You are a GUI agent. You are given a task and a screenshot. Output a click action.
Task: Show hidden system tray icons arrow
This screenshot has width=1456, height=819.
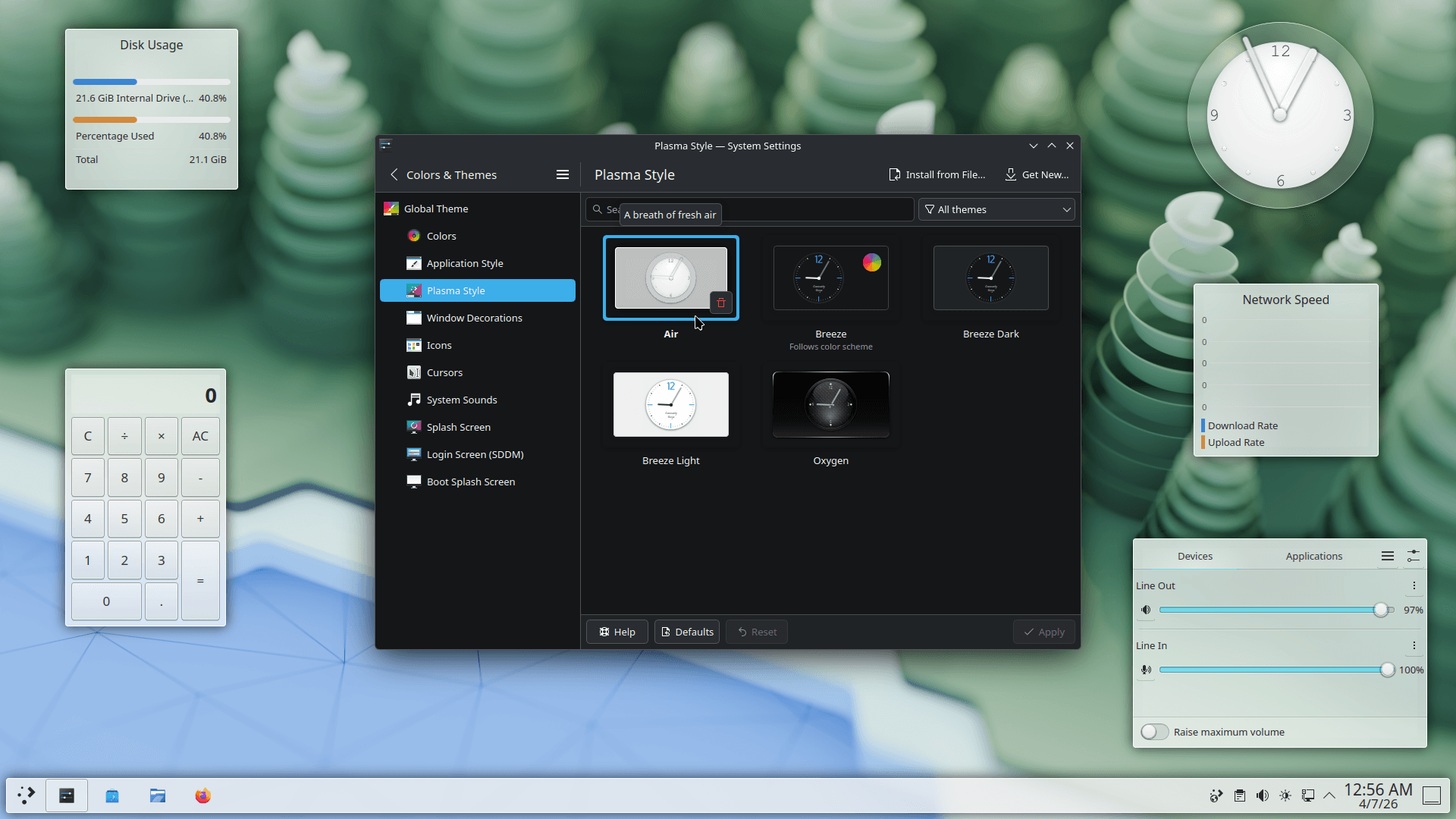point(1329,795)
